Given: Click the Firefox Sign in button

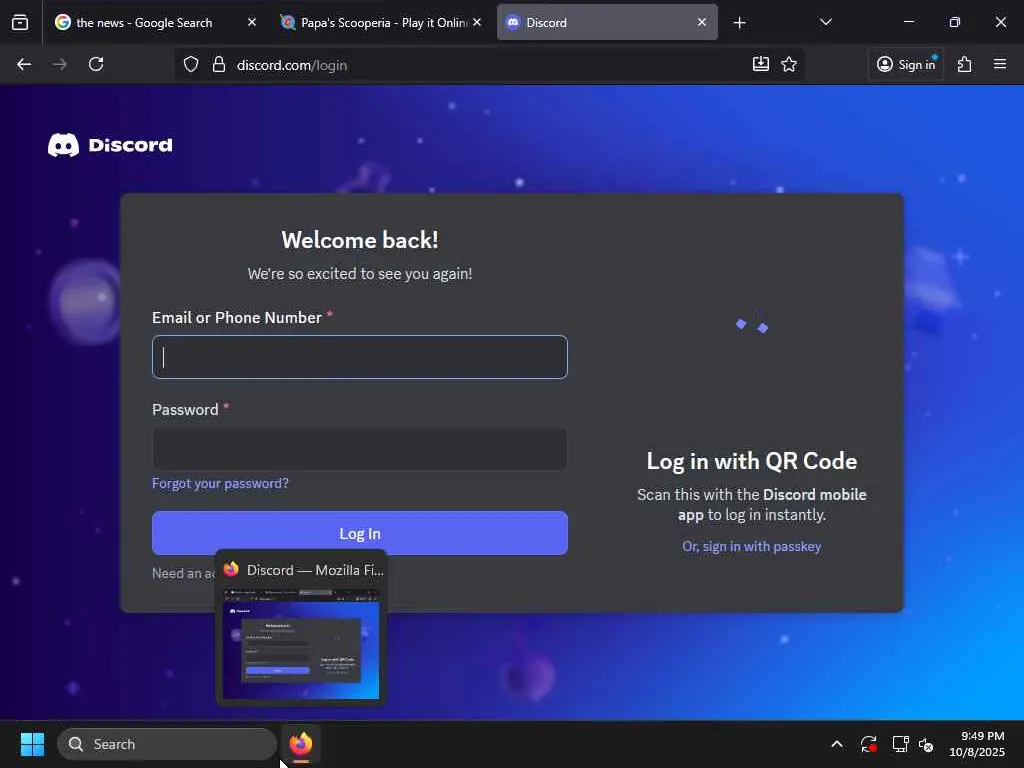Looking at the screenshot, I should pyautogui.click(x=906, y=64).
